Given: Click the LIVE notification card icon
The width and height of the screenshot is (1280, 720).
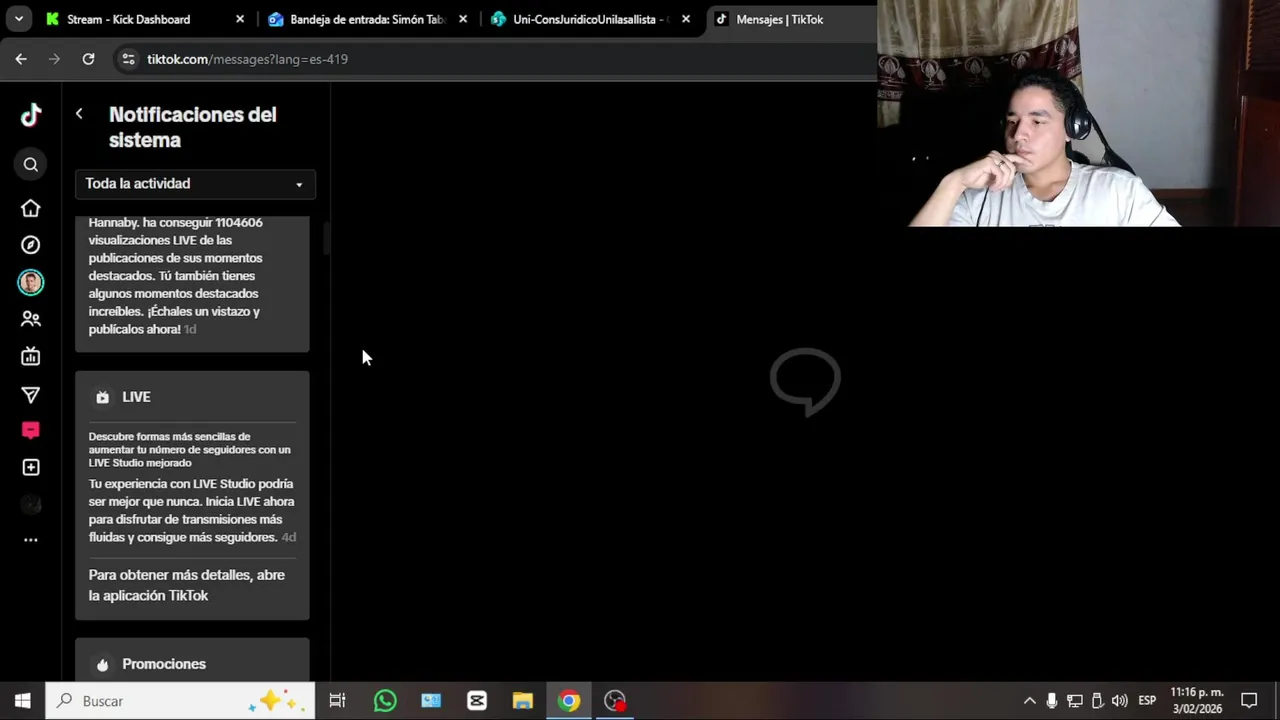Looking at the screenshot, I should tap(102, 397).
